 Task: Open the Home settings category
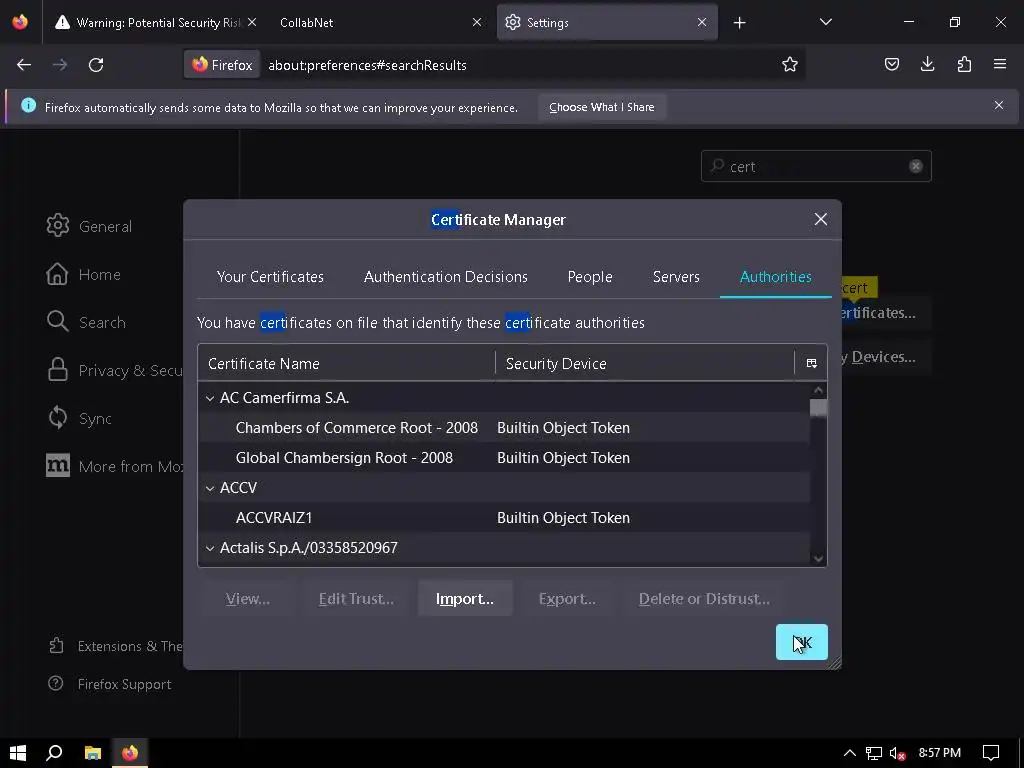click(84, 274)
